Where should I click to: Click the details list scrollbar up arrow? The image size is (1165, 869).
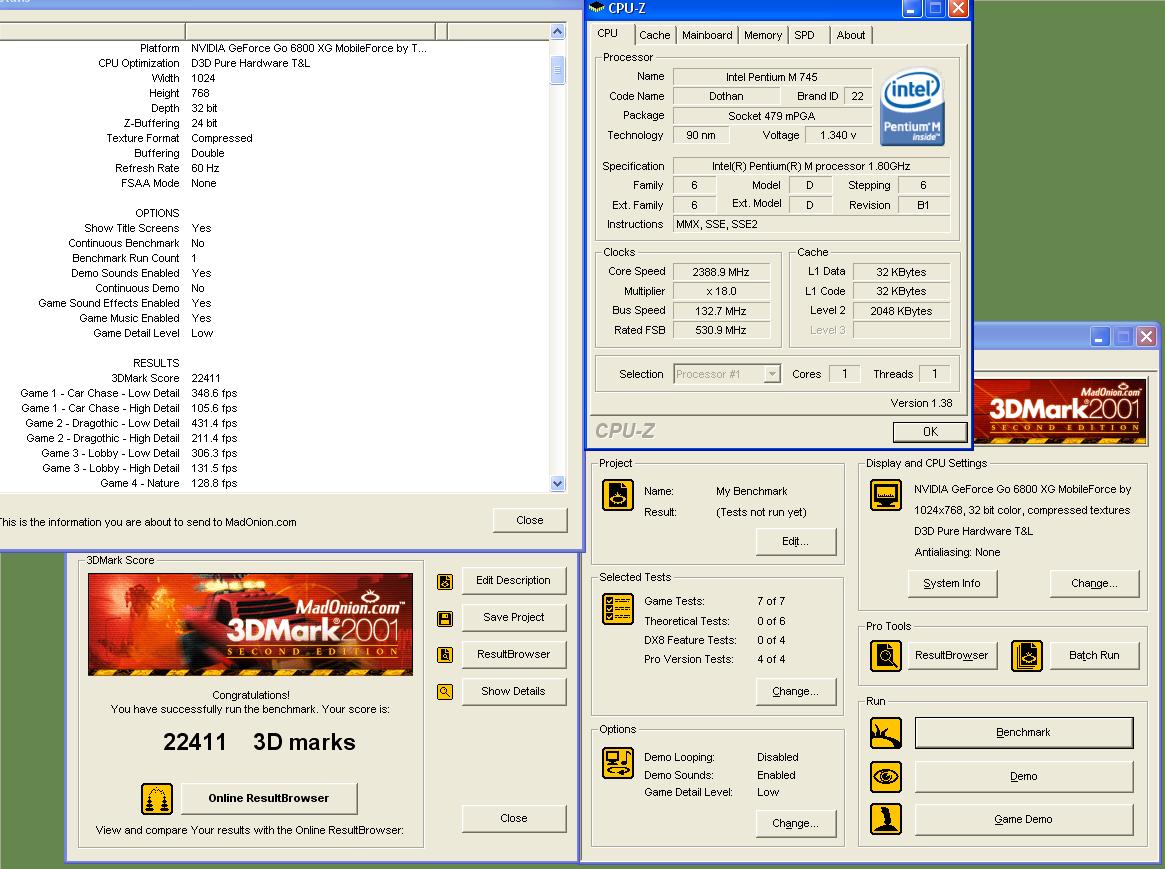pyautogui.click(x=558, y=31)
